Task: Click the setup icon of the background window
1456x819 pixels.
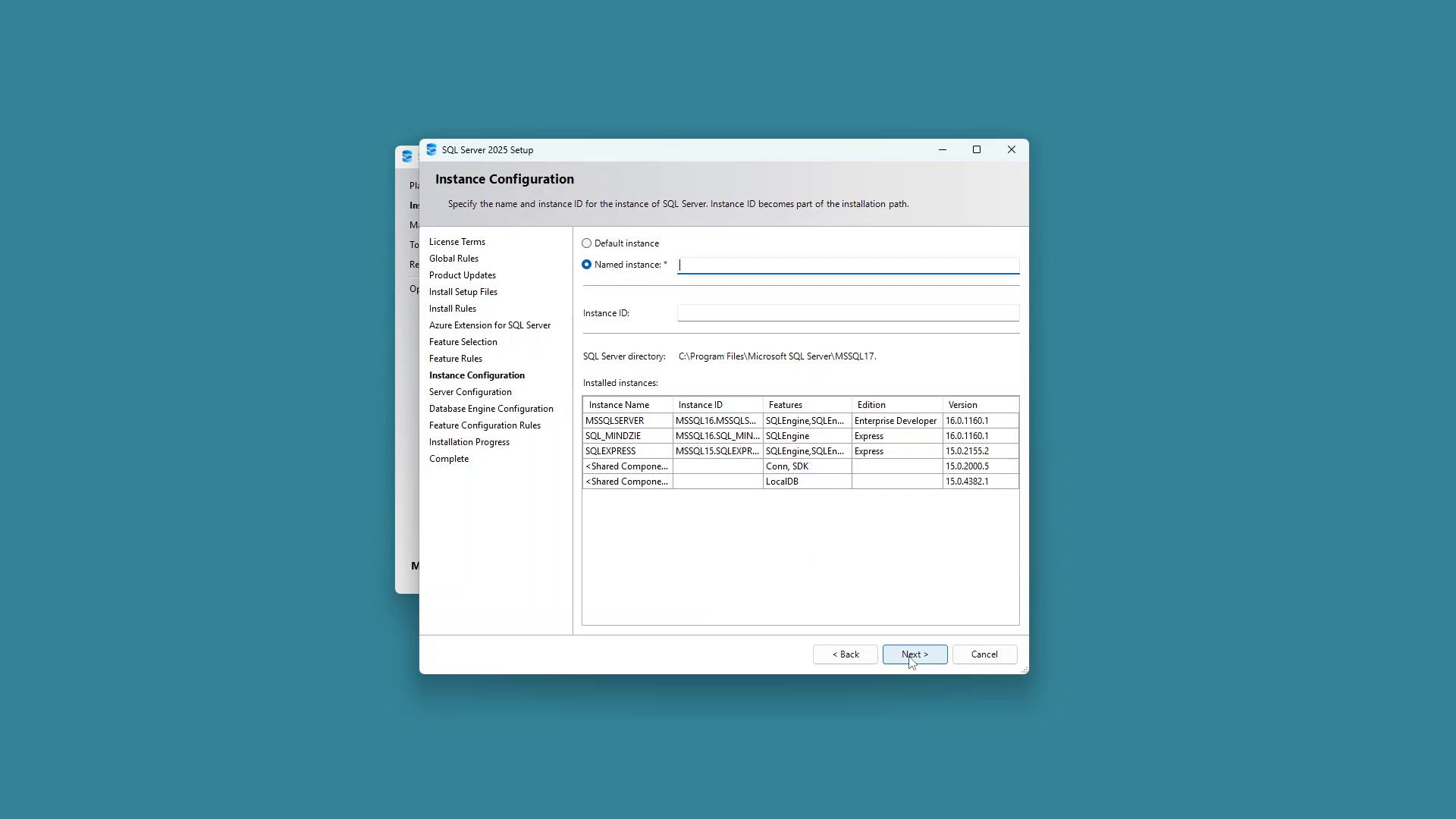Action: [407, 156]
